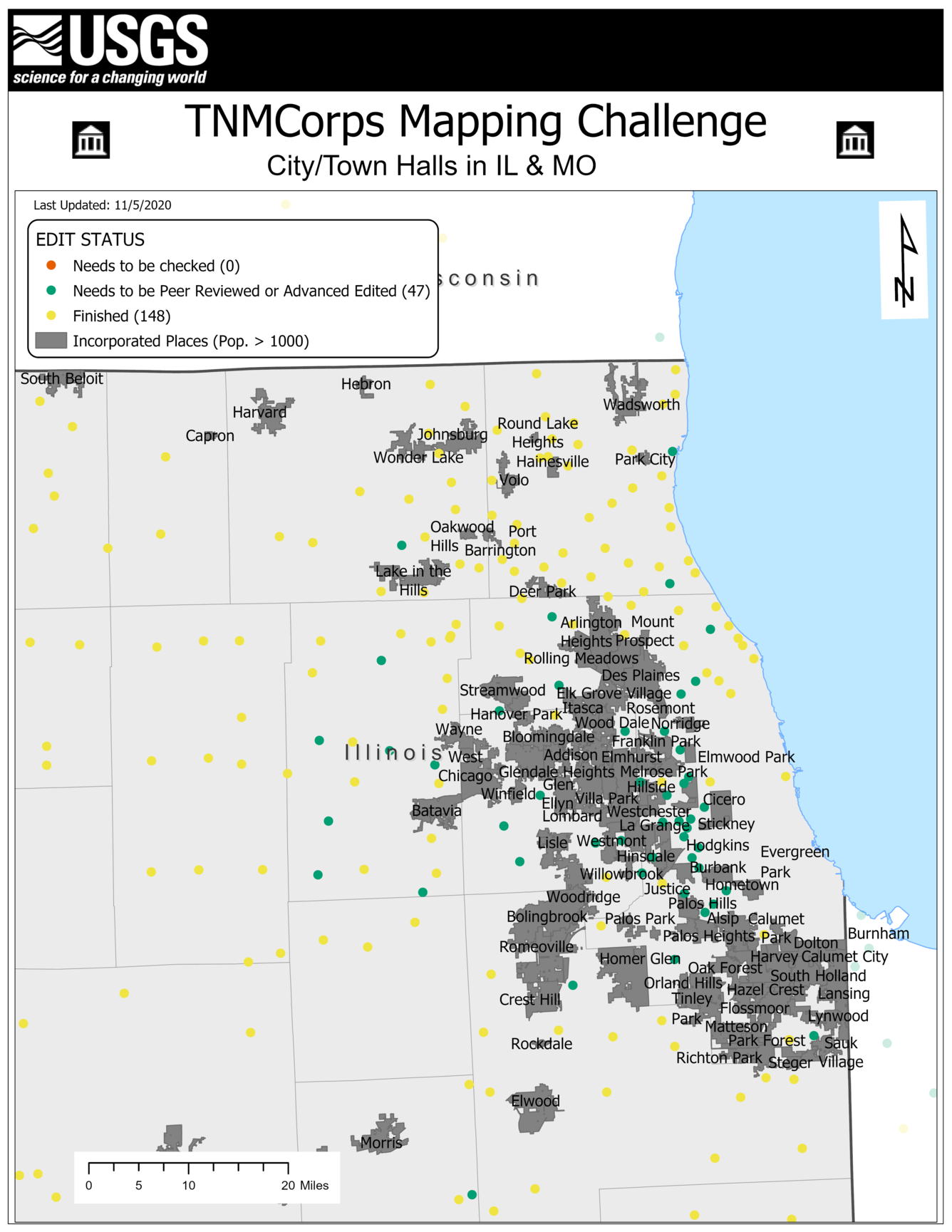Click the Johnsburg map label

click(x=452, y=435)
